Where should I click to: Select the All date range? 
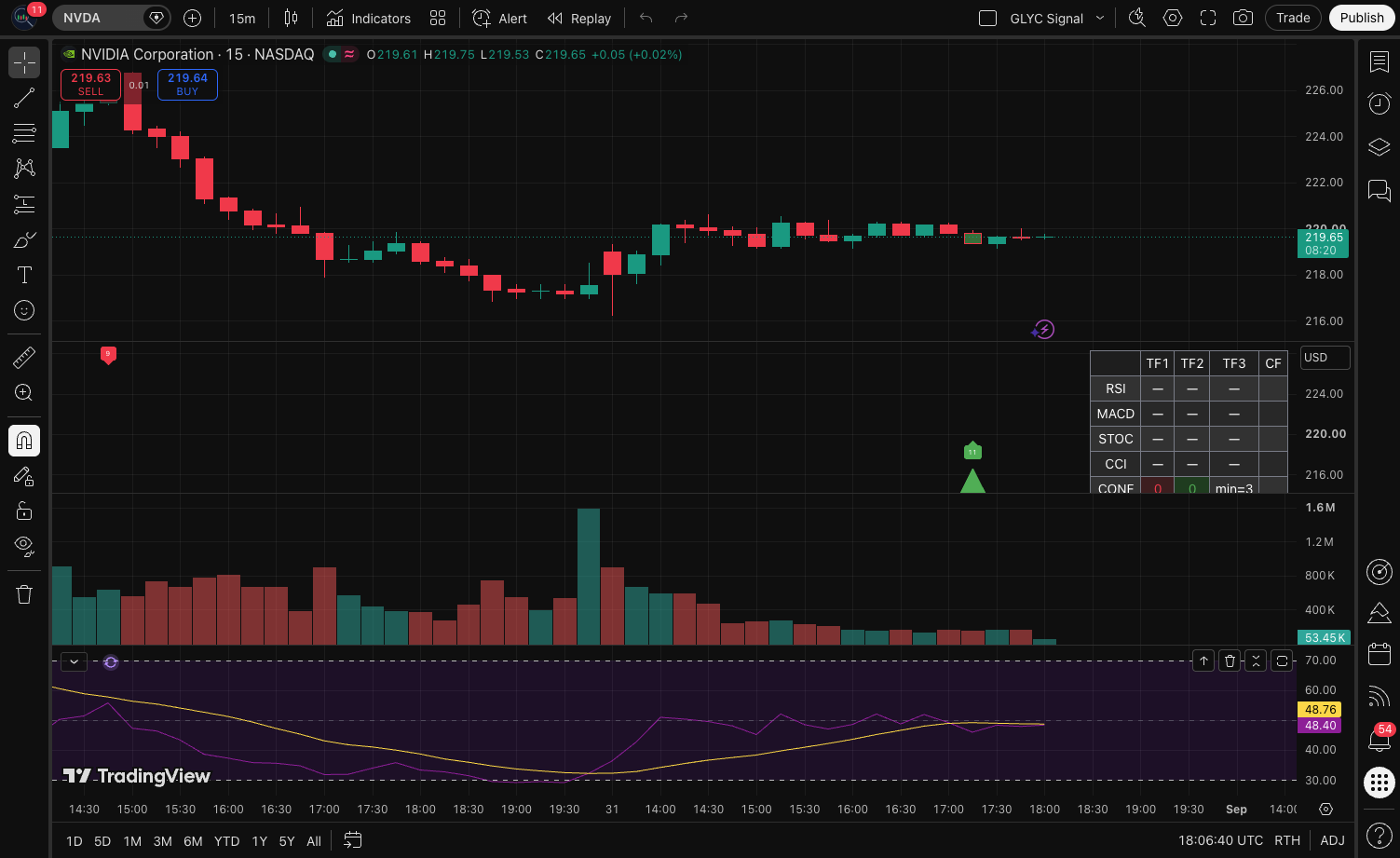314,841
